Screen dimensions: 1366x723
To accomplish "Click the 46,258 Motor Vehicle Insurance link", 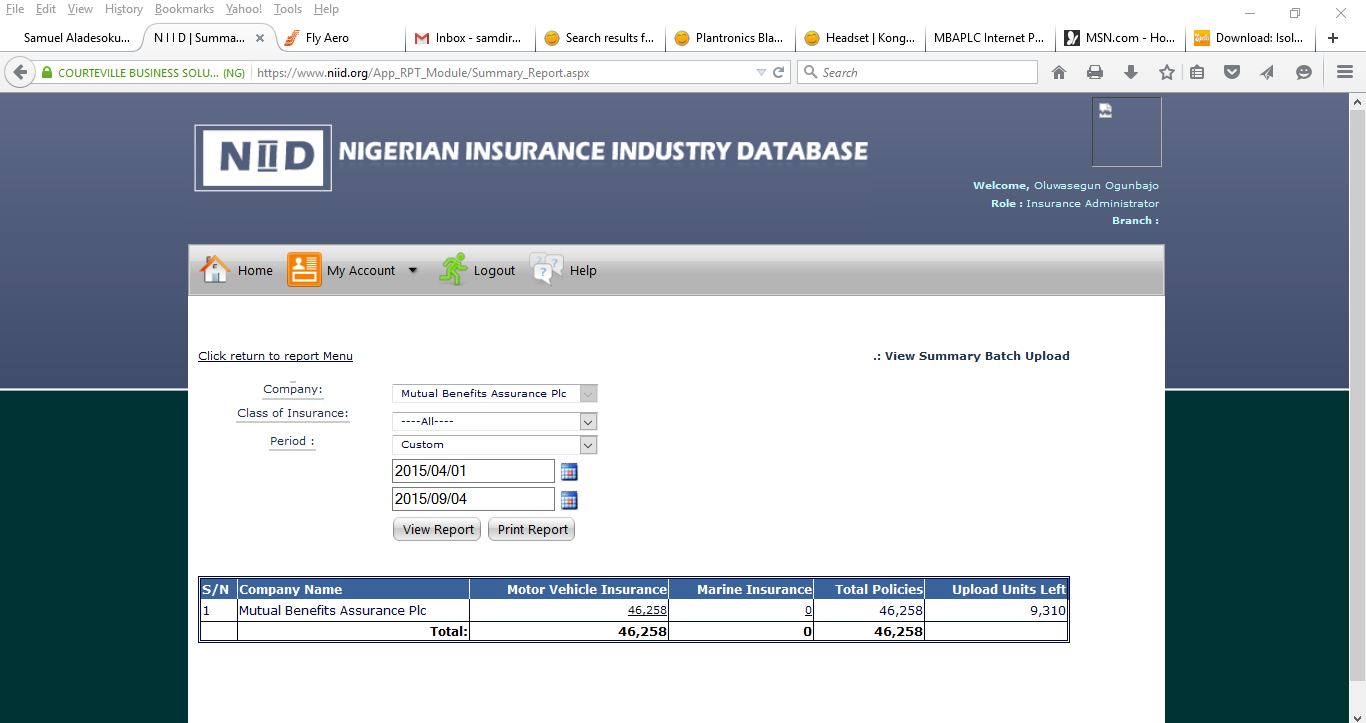I will click(647, 610).
